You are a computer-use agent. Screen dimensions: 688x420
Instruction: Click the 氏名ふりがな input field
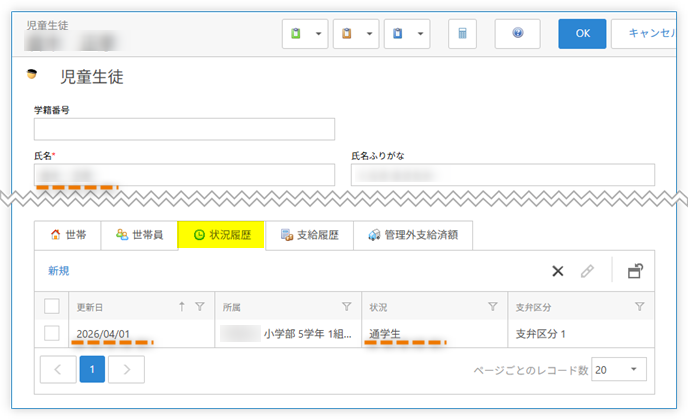tap(503, 175)
